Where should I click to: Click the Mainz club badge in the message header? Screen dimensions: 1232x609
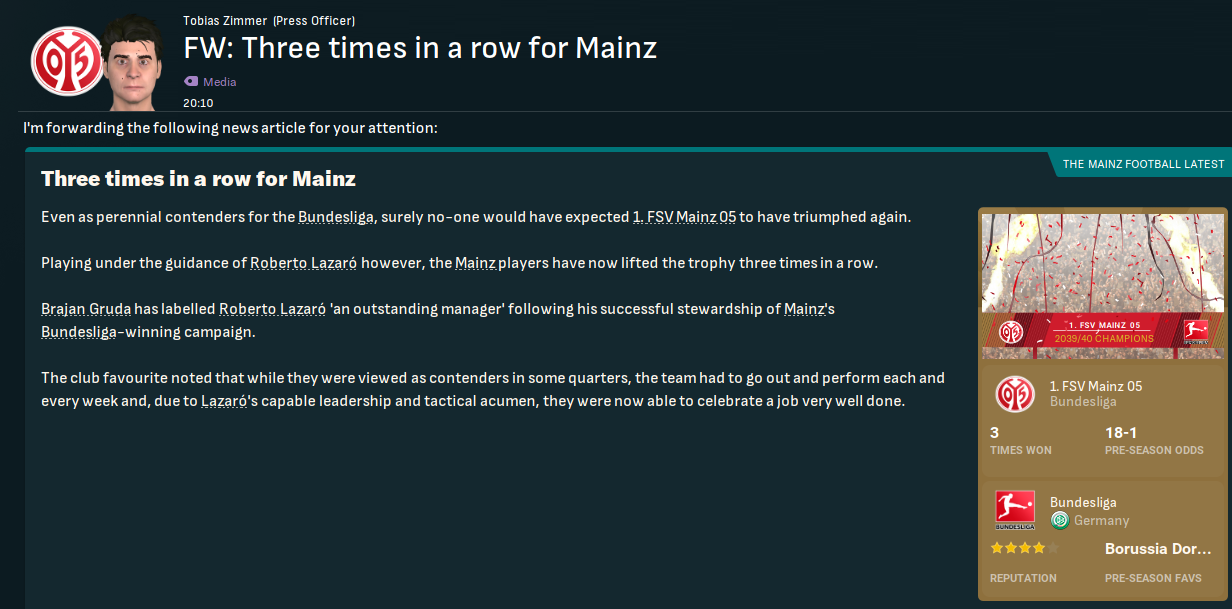pos(66,60)
